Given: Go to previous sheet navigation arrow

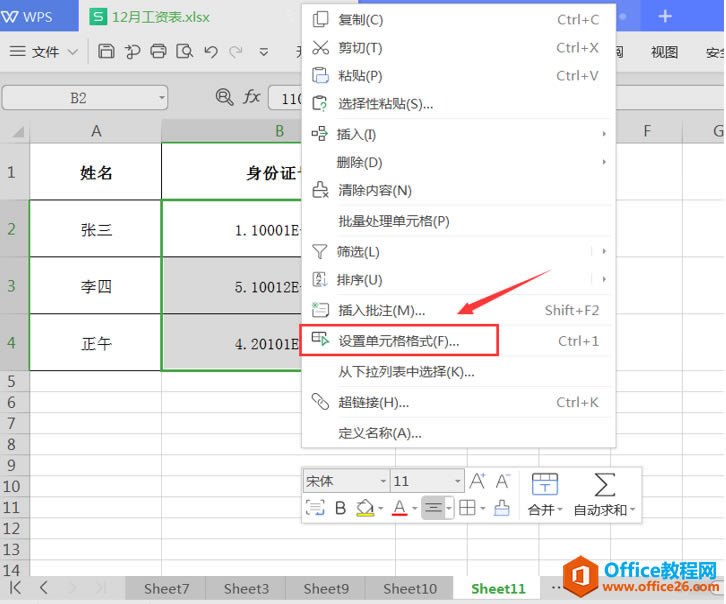Looking at the screenshot, I should click(44, 588).
